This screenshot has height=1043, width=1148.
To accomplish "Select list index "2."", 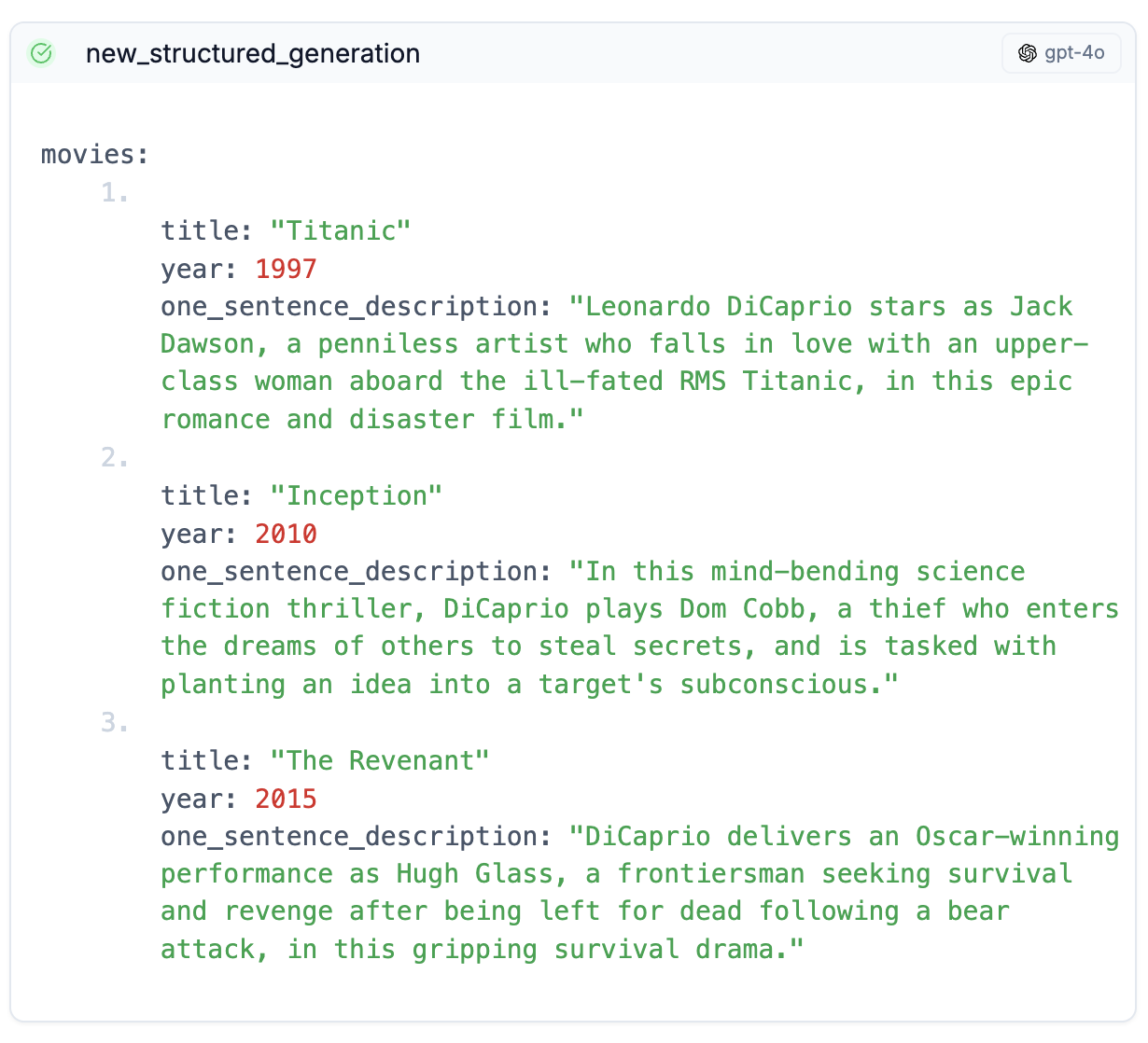I will 116,457.
